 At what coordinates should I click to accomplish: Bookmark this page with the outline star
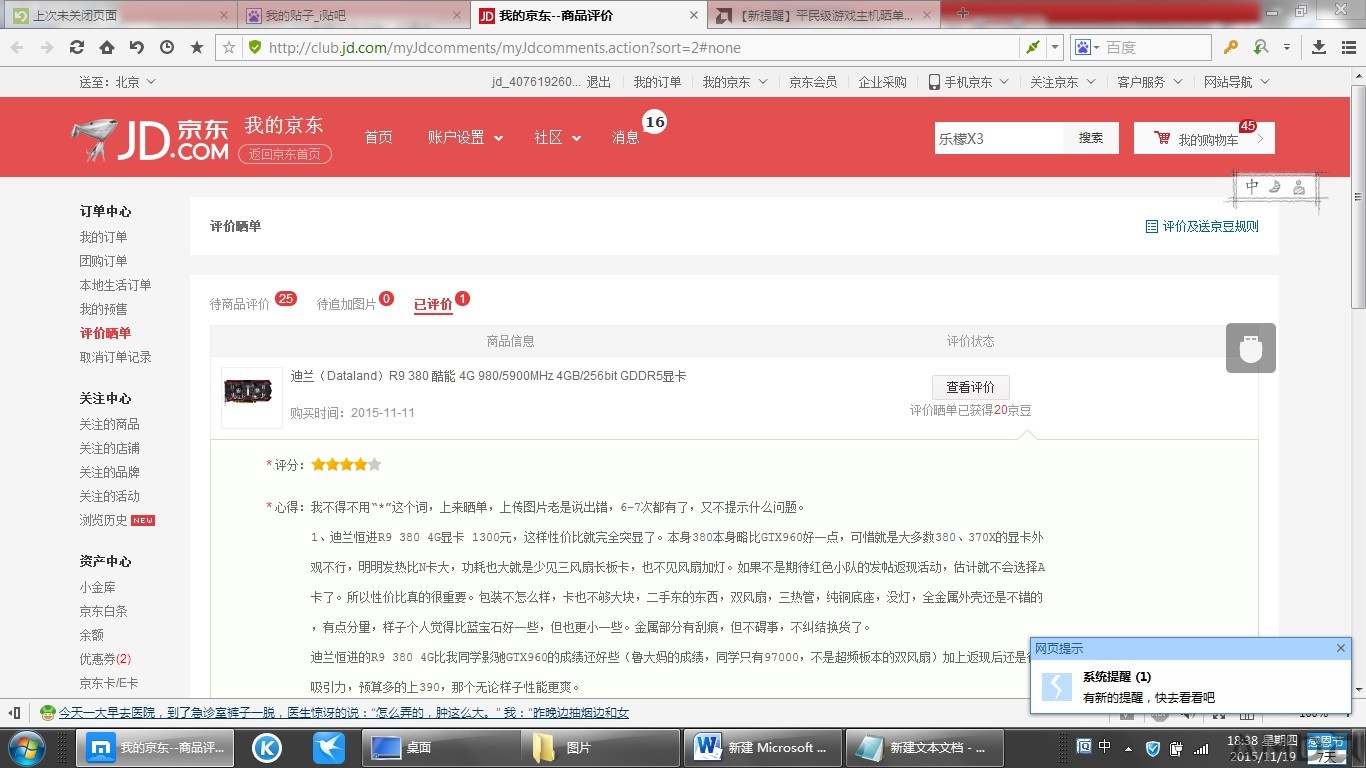229,47
